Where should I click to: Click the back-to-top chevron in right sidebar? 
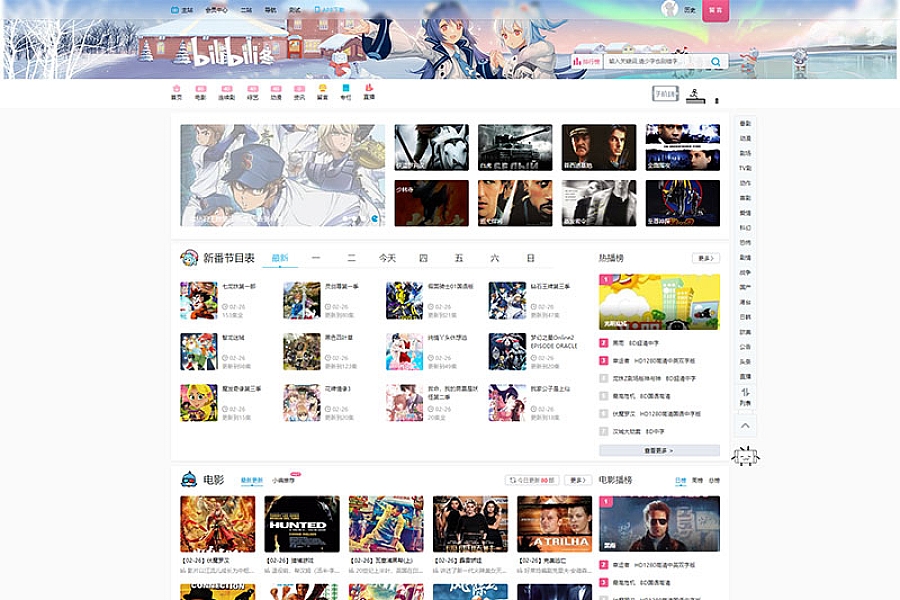pyautogui.click(x=745, y=425)
